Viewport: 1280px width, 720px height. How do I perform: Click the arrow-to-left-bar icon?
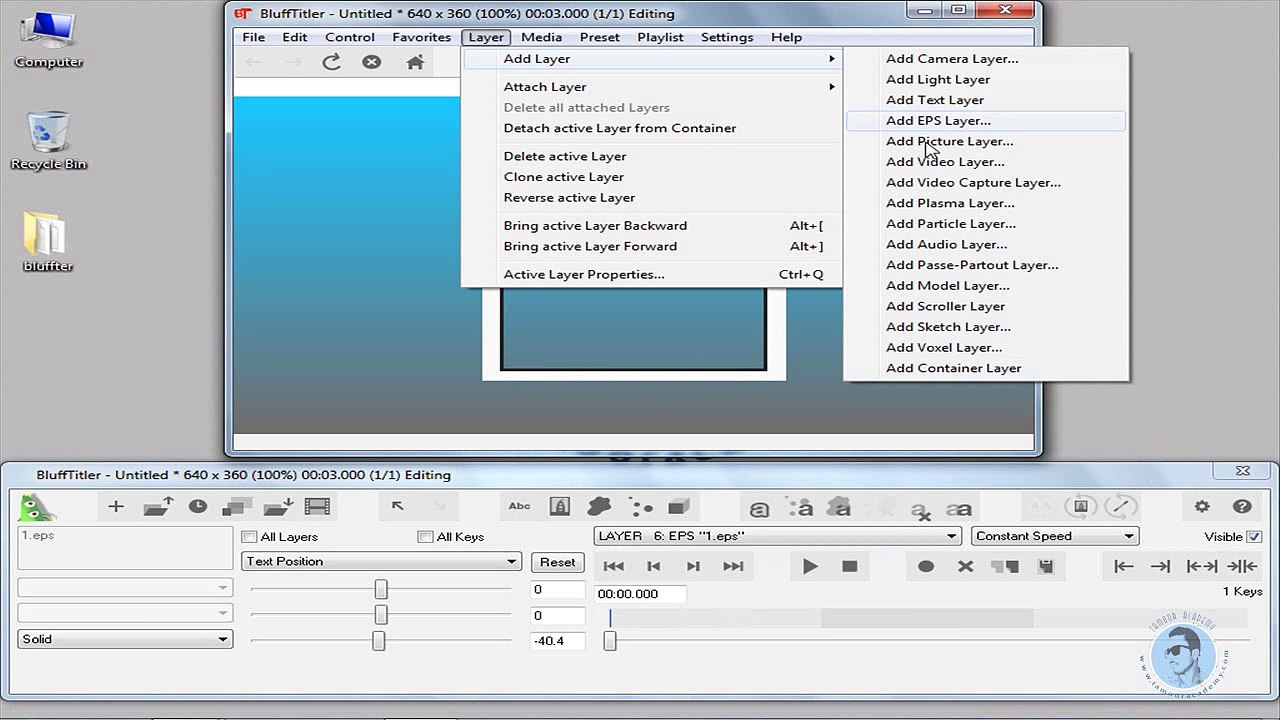[x=1124, y=566]
